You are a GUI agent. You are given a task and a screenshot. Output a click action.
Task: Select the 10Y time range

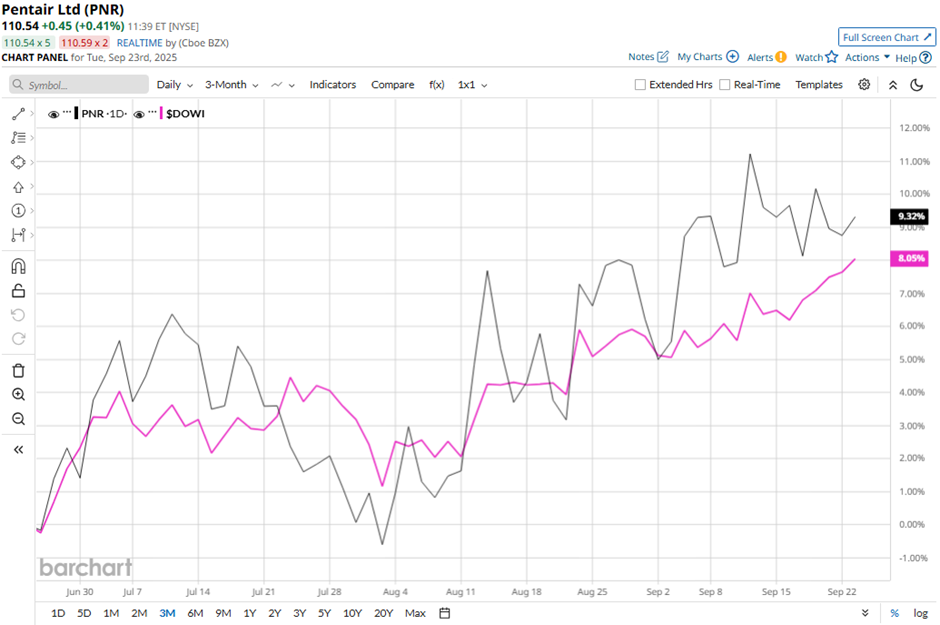[x=352, y=613]
